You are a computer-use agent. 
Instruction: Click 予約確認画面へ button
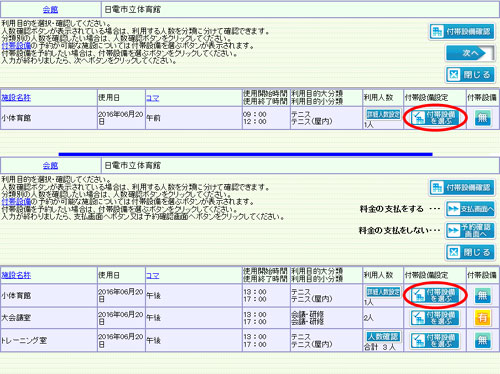(x=470, y=230)
